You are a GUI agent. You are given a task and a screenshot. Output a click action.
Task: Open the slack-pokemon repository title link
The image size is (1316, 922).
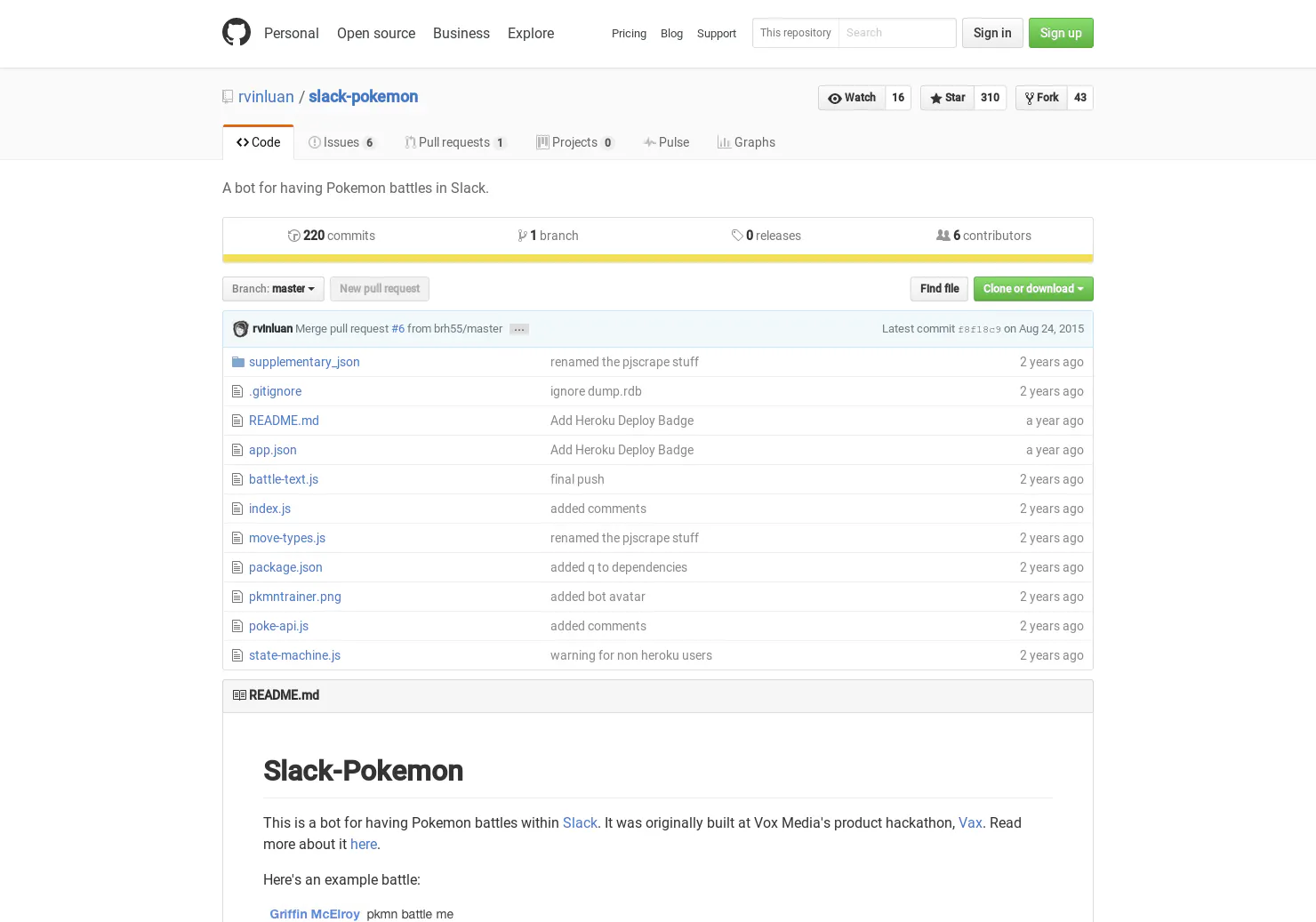click(363, 97)
